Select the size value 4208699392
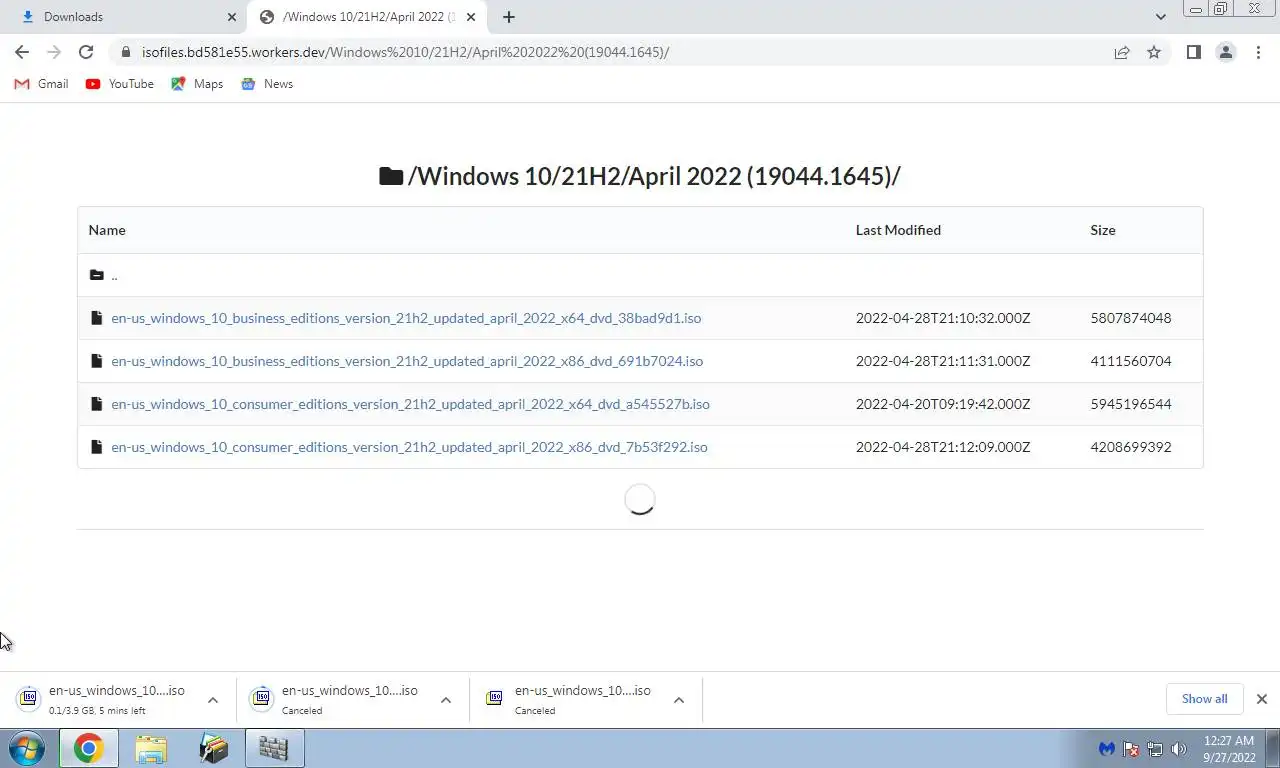Screen dimensions: 1280x768 point(1131,447)
